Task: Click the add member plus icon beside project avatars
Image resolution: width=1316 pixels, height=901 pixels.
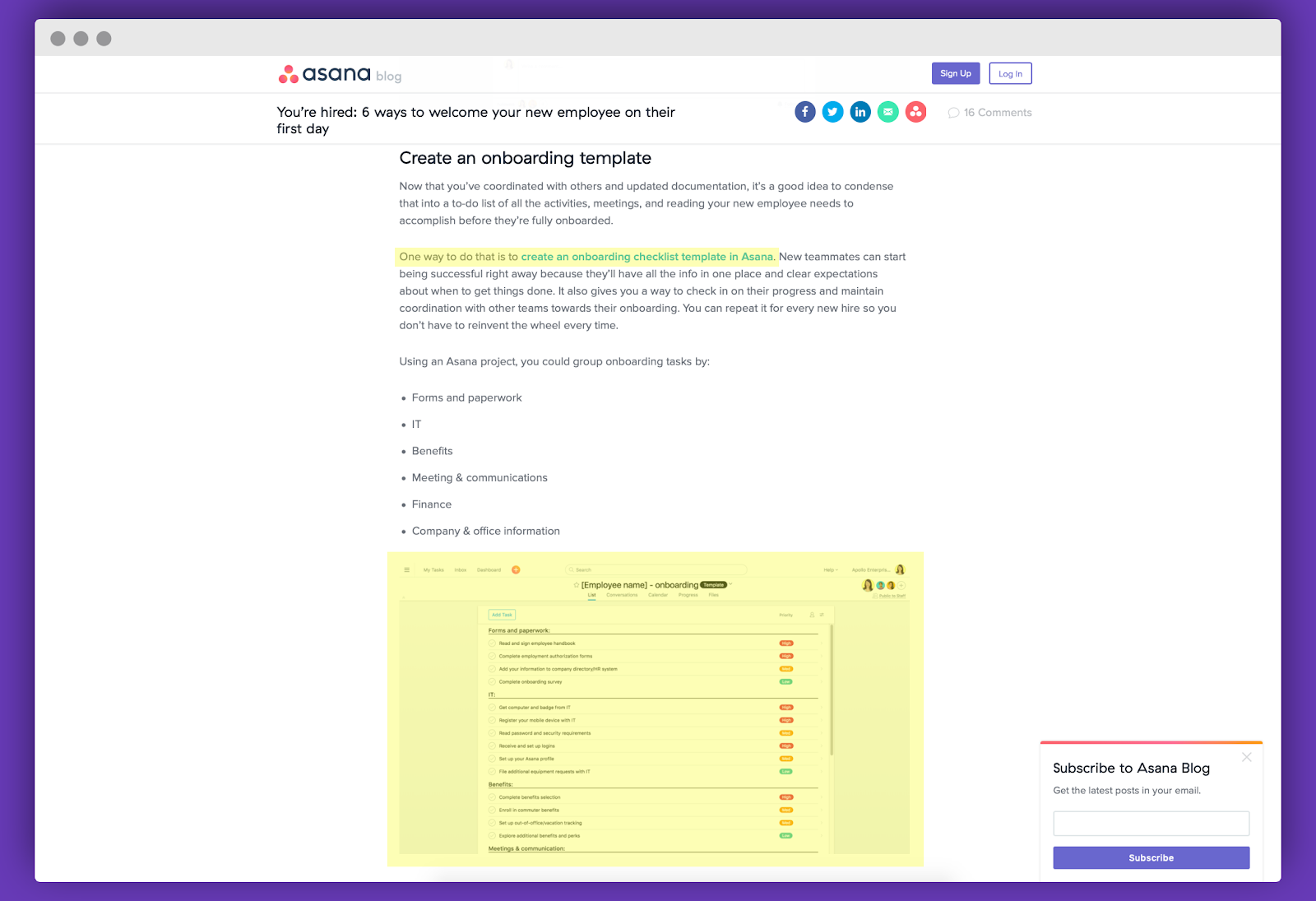Action: click(x=901, y=586)
